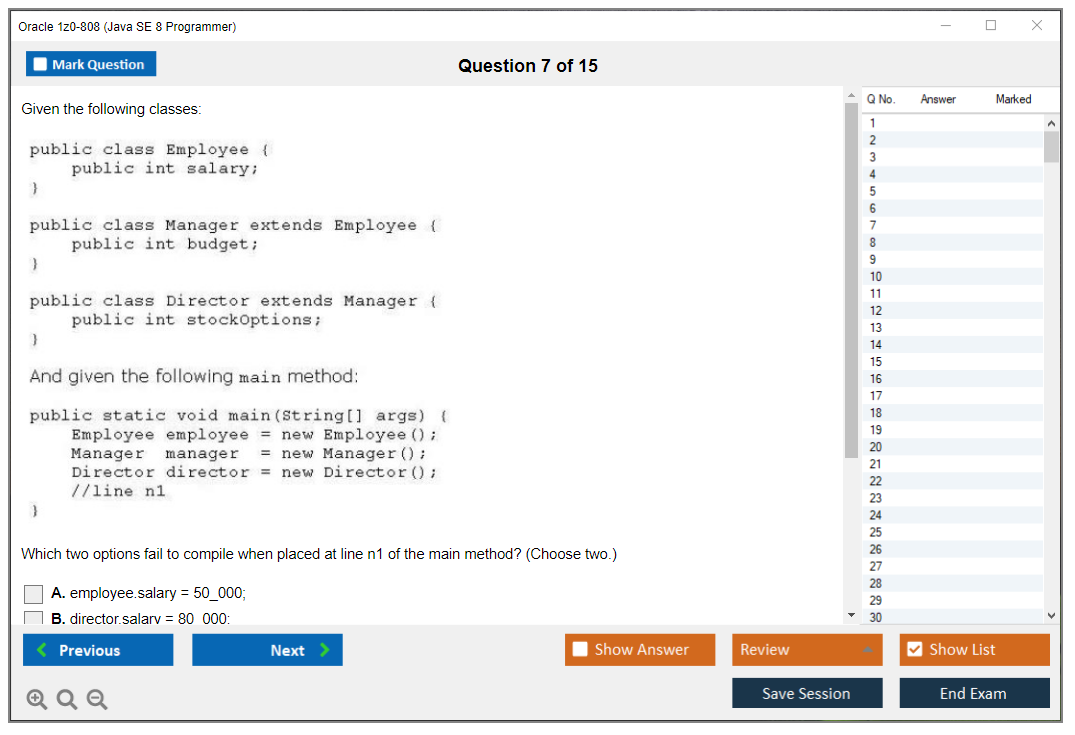The image size is (1075, 735).
Task: Toggle the Show Answer checkbox
Action: click(581, 650)
